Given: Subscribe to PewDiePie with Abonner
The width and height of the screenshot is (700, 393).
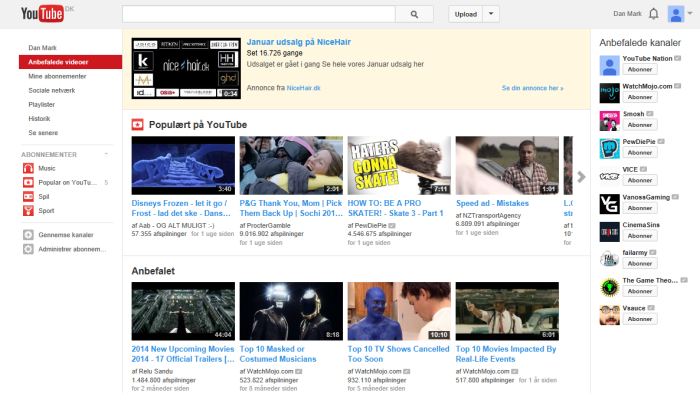Looking at the screenshot, I should pyautogui.click(x=640, y=152).
